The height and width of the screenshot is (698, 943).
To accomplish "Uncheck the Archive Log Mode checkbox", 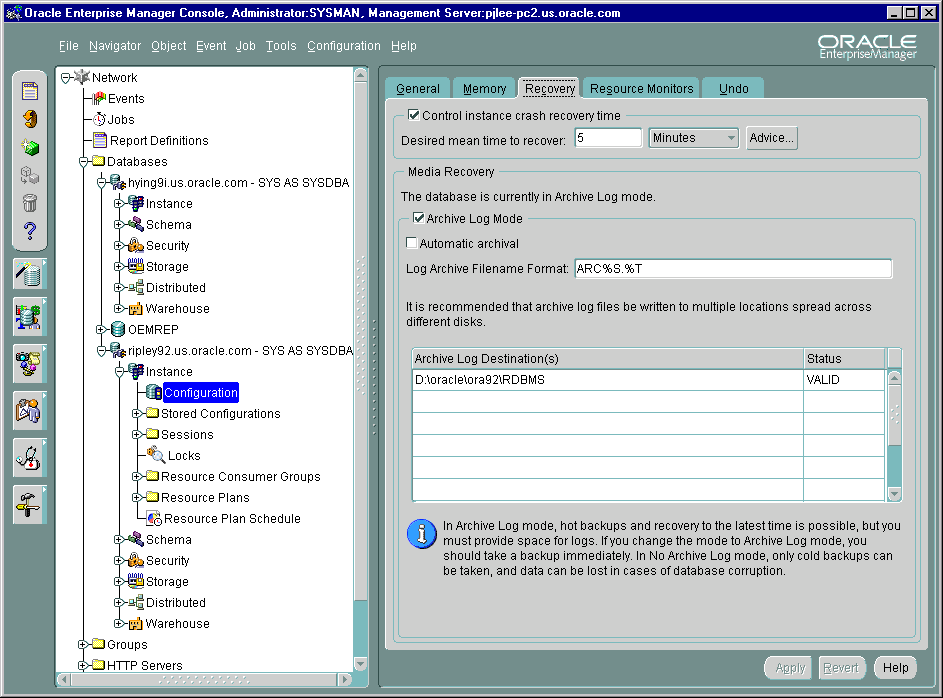I will click(x=418, y=218).
